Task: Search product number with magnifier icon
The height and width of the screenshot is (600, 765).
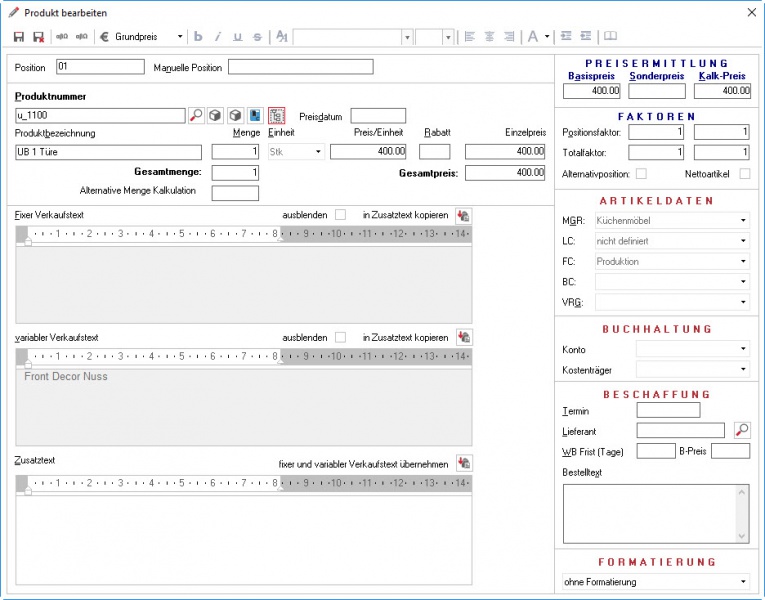Action: 196,116
